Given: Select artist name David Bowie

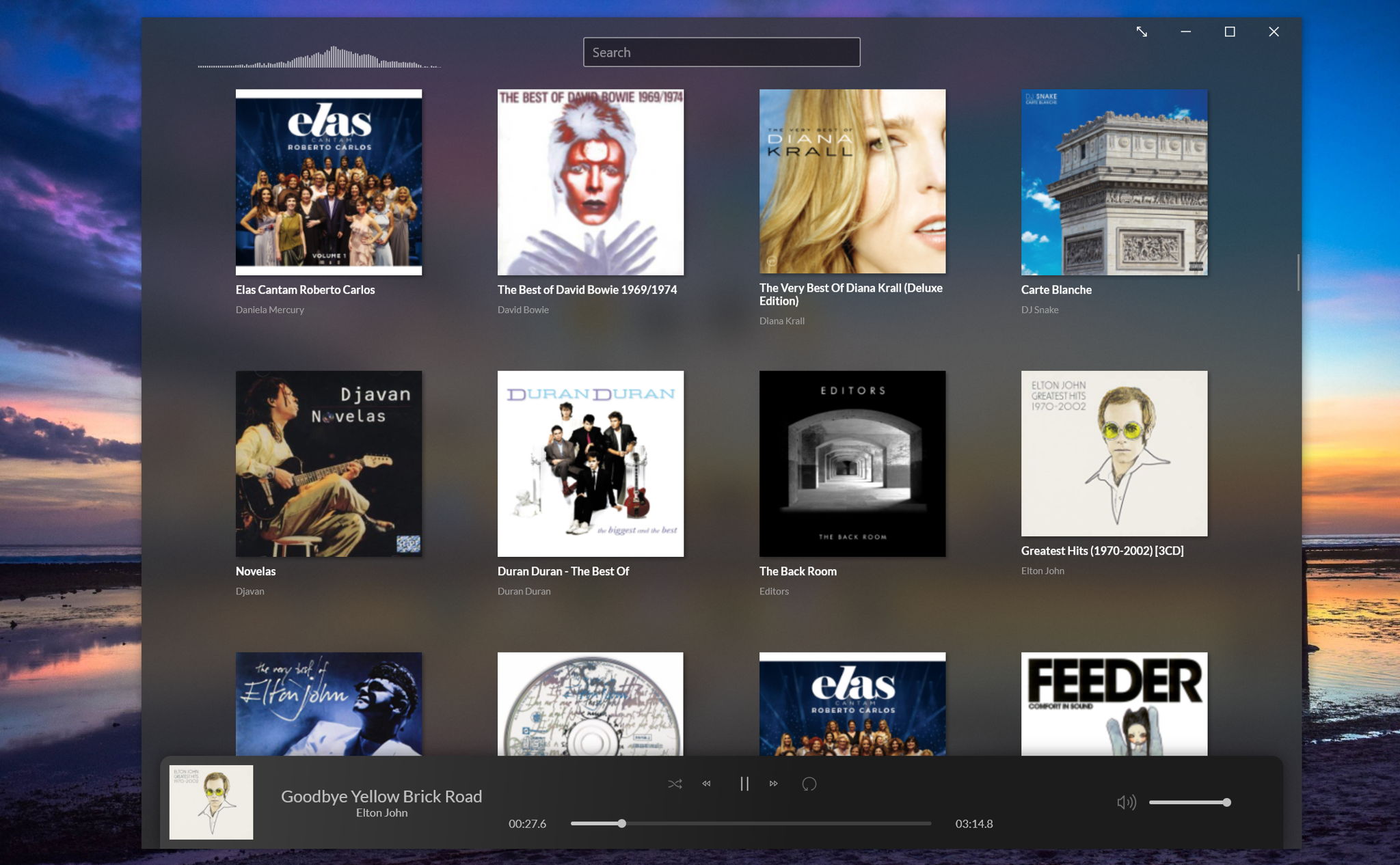Looking at the screenshot, I should [523, 310].
